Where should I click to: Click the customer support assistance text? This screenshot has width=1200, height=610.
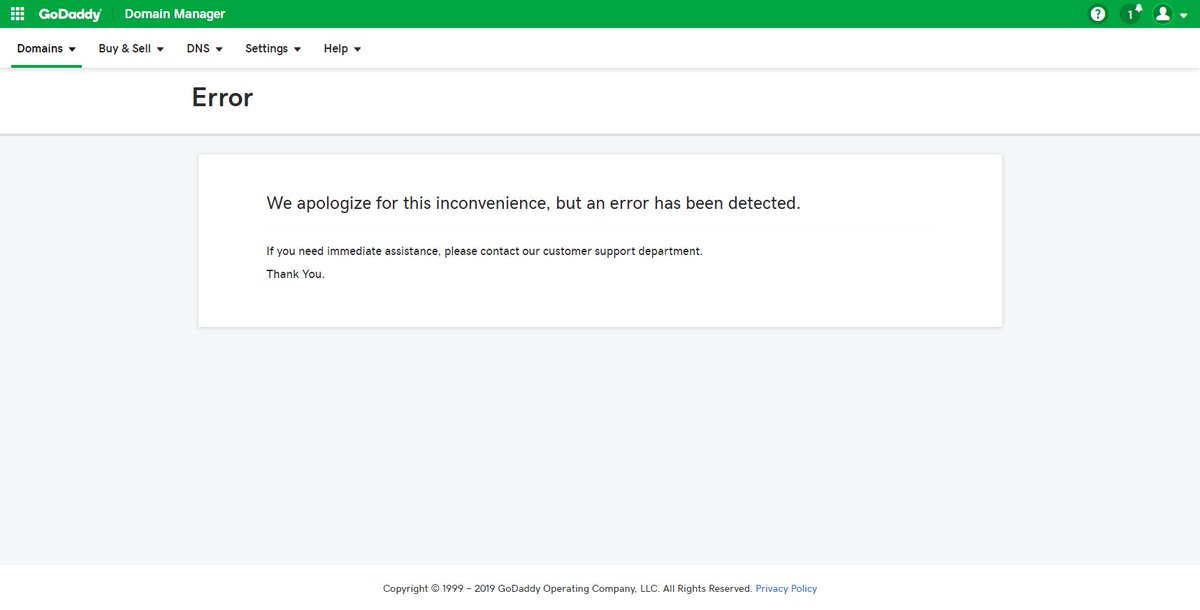click(484, 251)
